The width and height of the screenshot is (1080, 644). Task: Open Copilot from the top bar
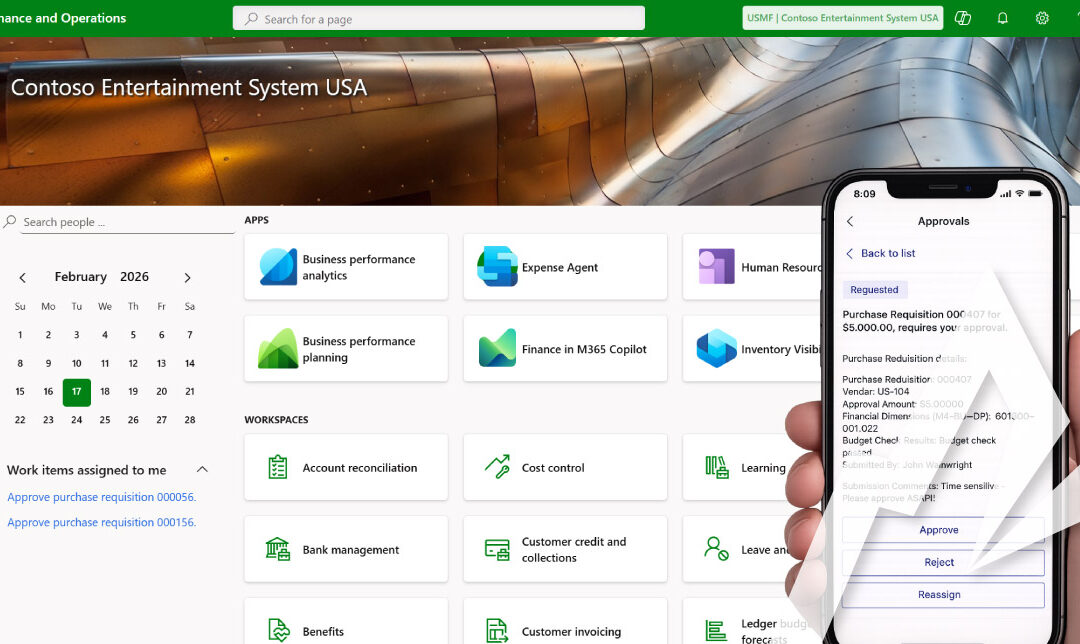[962, 17]
